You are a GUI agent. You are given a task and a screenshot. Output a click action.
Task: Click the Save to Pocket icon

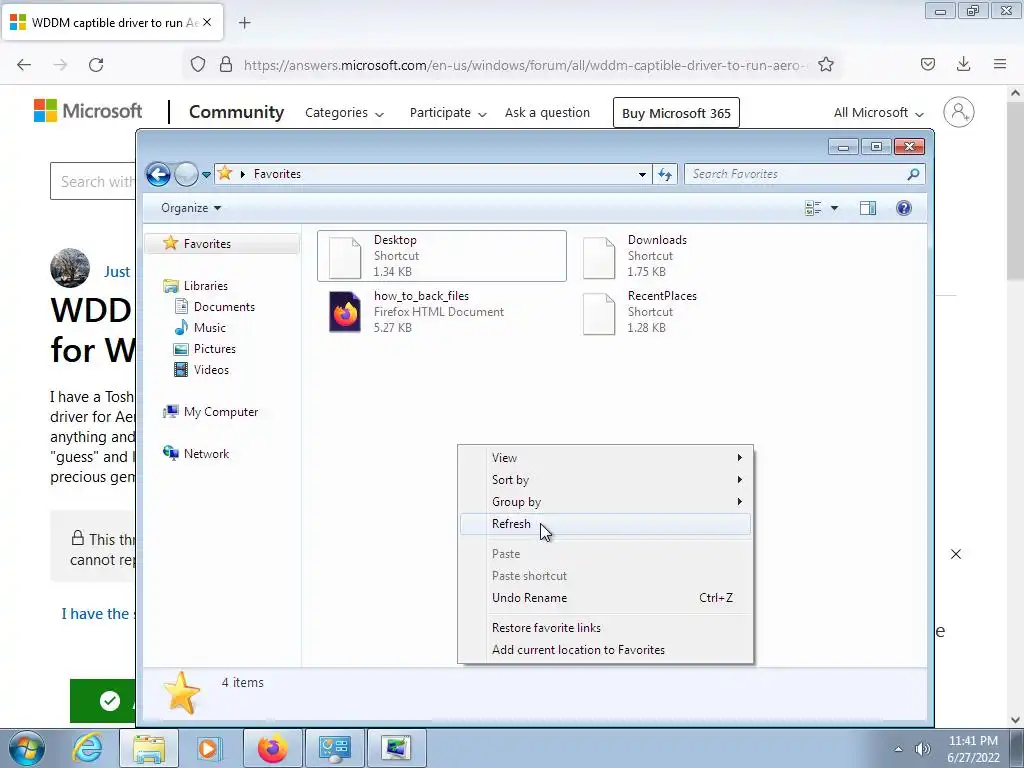point(927,64)
